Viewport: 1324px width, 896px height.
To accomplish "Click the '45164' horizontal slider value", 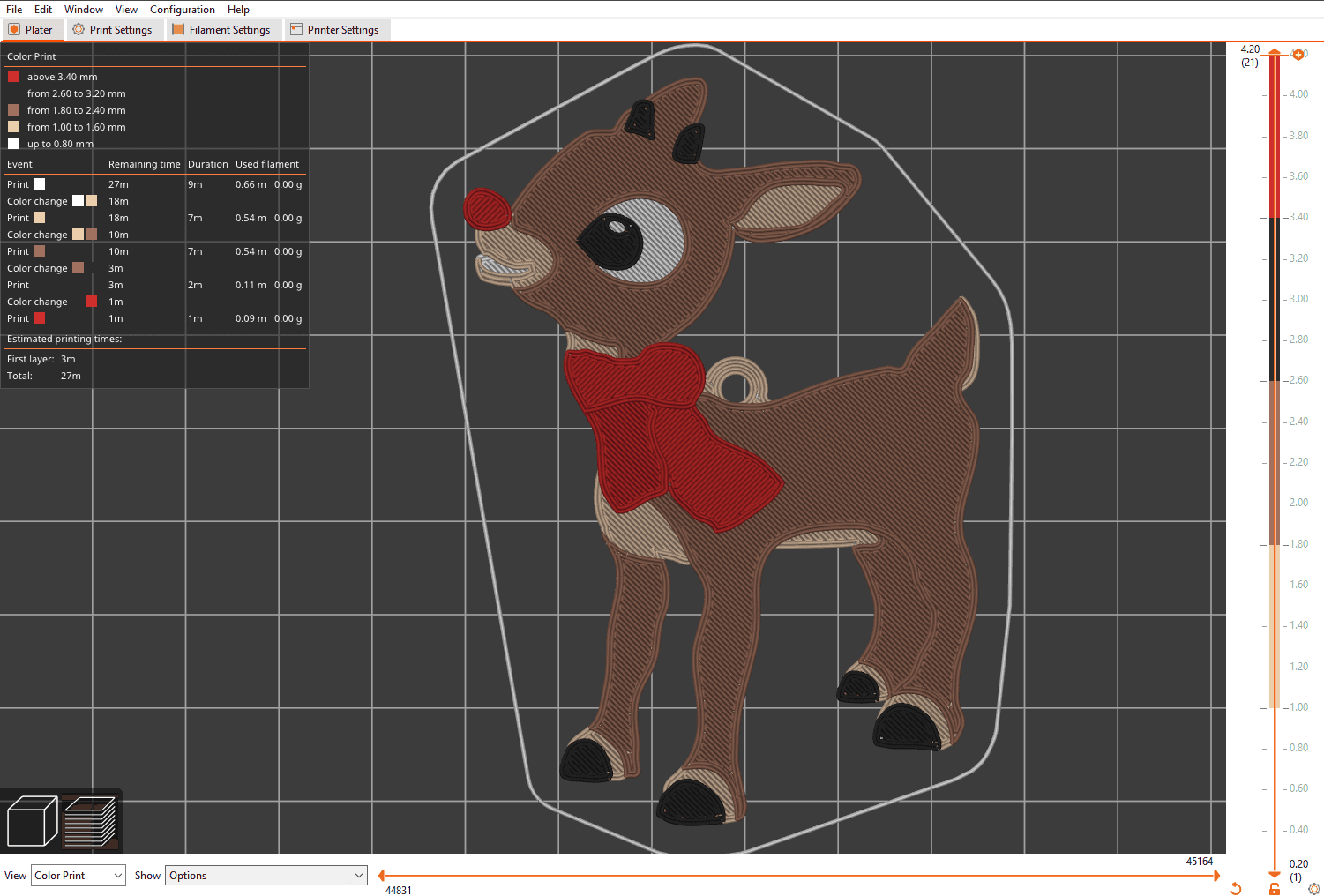I will [x=1199, y=862].
